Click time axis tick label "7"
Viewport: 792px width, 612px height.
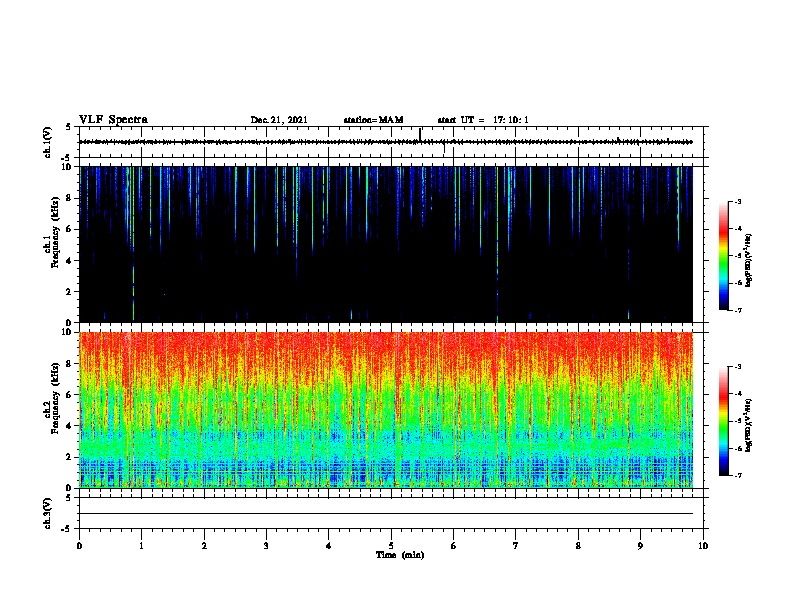(x=516, y=546)
